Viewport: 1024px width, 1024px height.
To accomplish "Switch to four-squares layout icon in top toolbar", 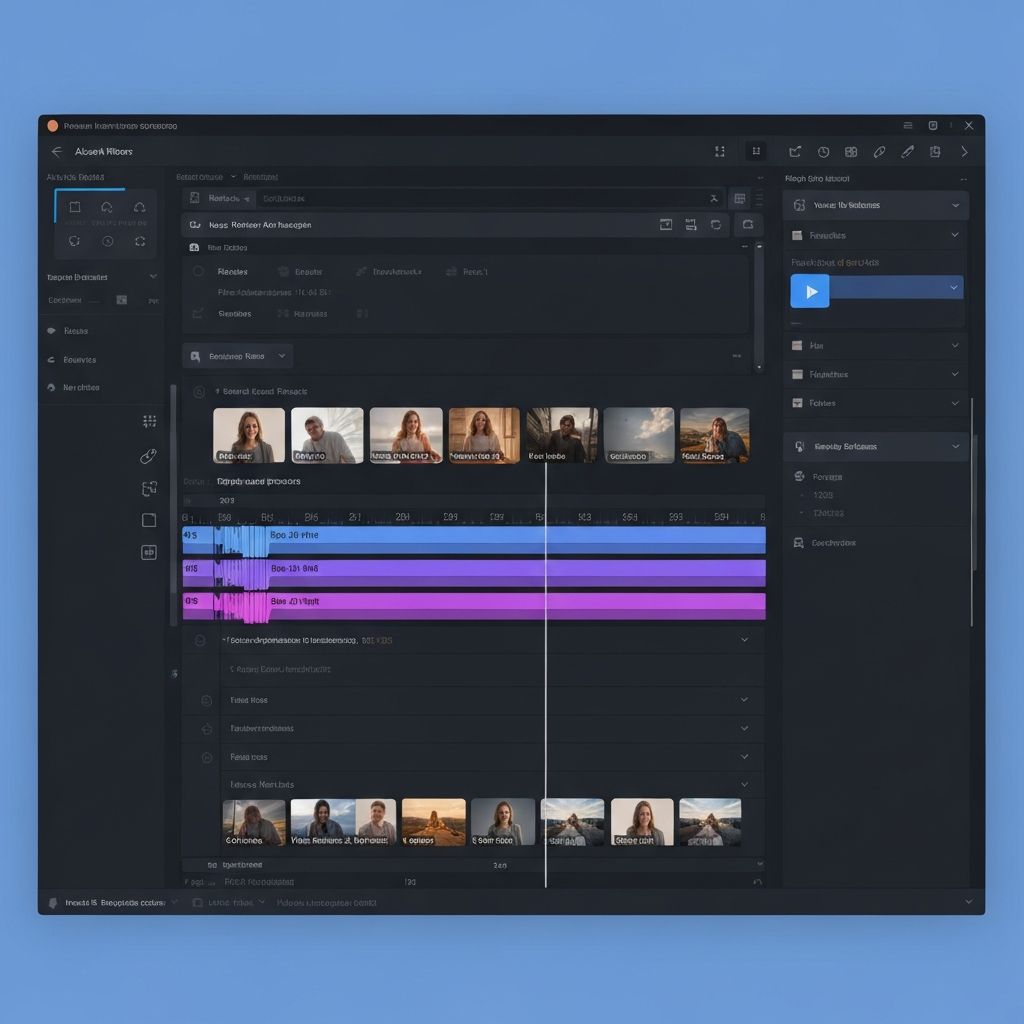I will click(x=851, y=152).
